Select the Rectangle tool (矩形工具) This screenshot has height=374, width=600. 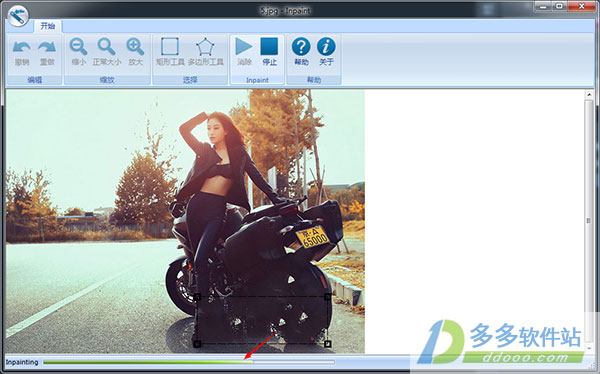coord(170,46)
